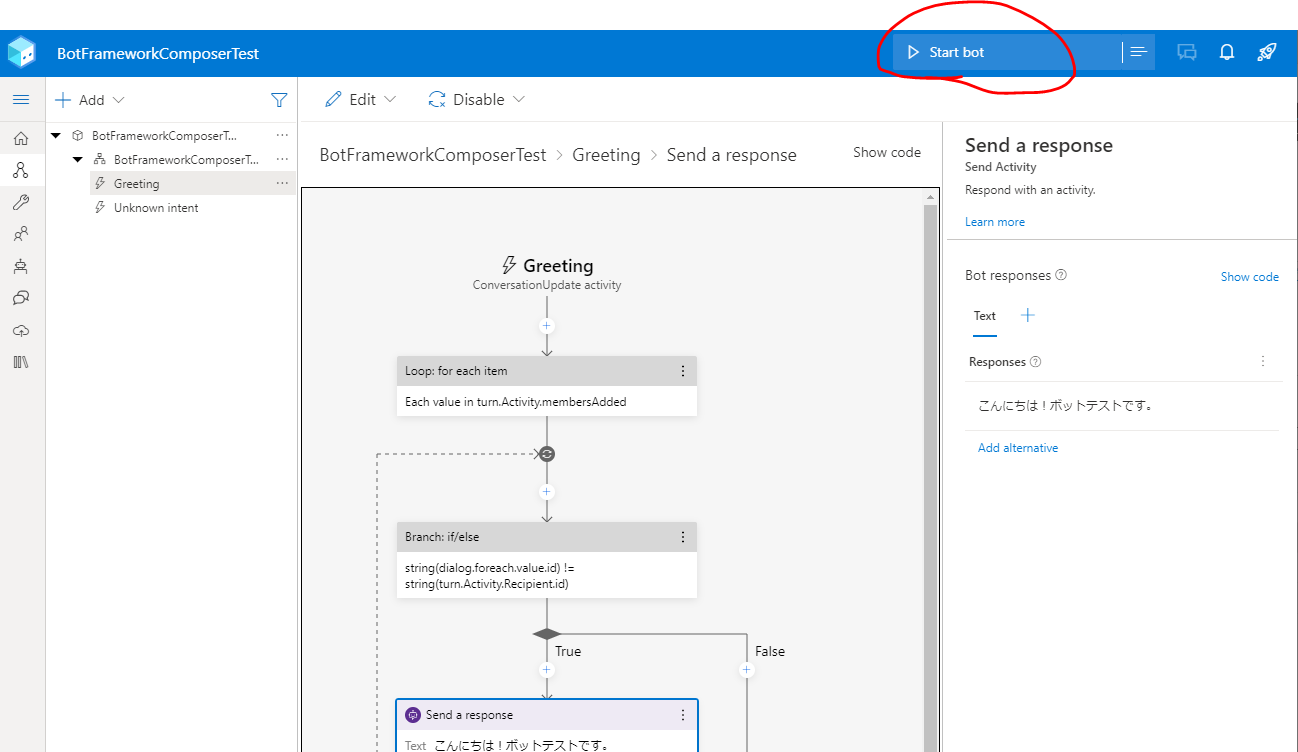Click Show code in Bot responses panel

pos(1249,277)
